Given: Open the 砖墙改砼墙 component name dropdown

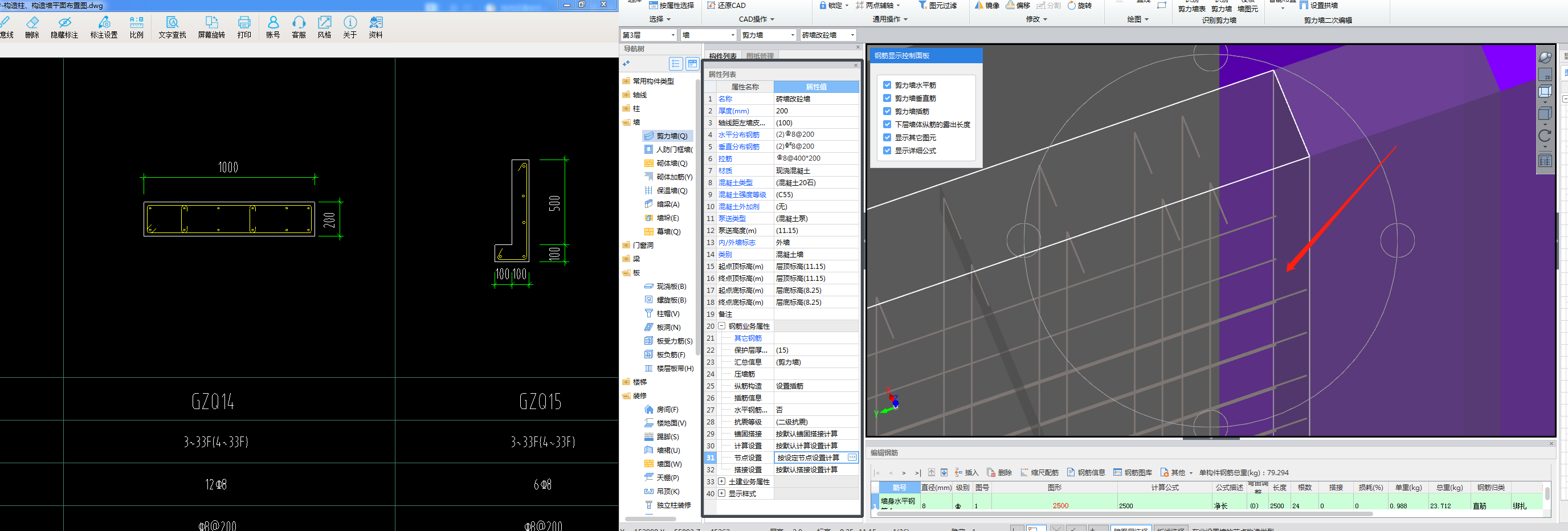Looking at the screenshot, I should (x=828, y=35).
